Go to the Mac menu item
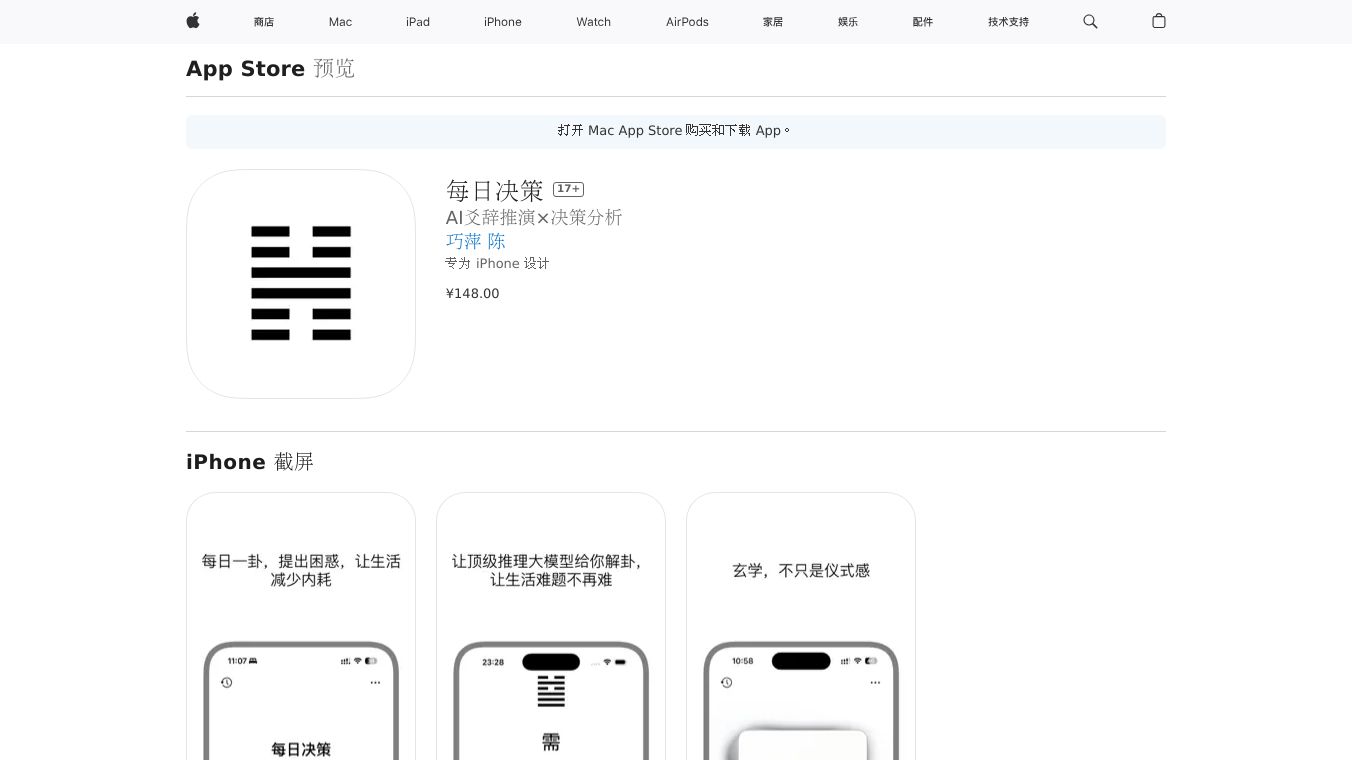Viewport: 1352px width, 760px height. pos(340,22)
